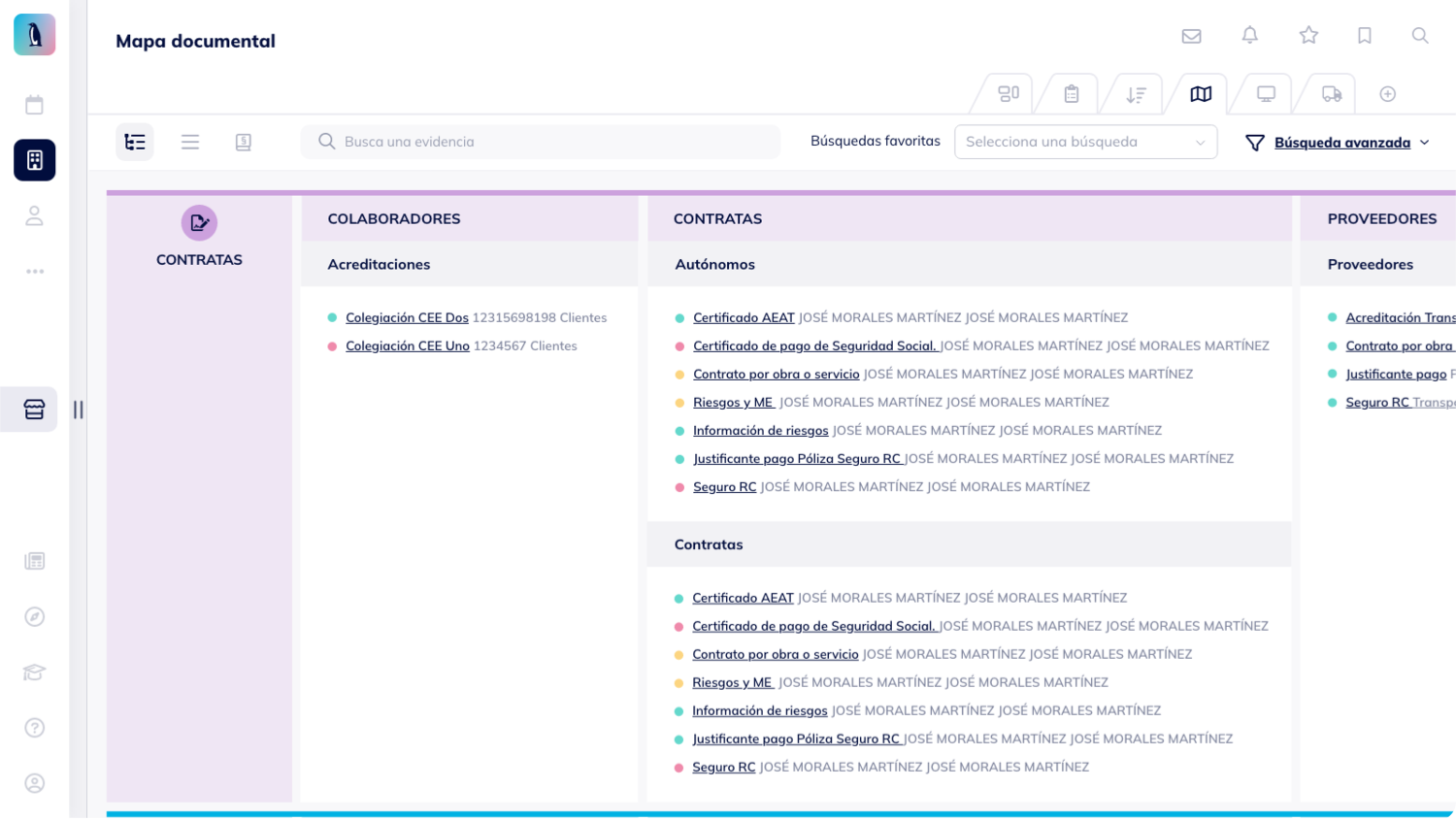Open the newspaper icon in left sidebar
The height and width of the screenshot is (821, 1456).
(35, 561)
